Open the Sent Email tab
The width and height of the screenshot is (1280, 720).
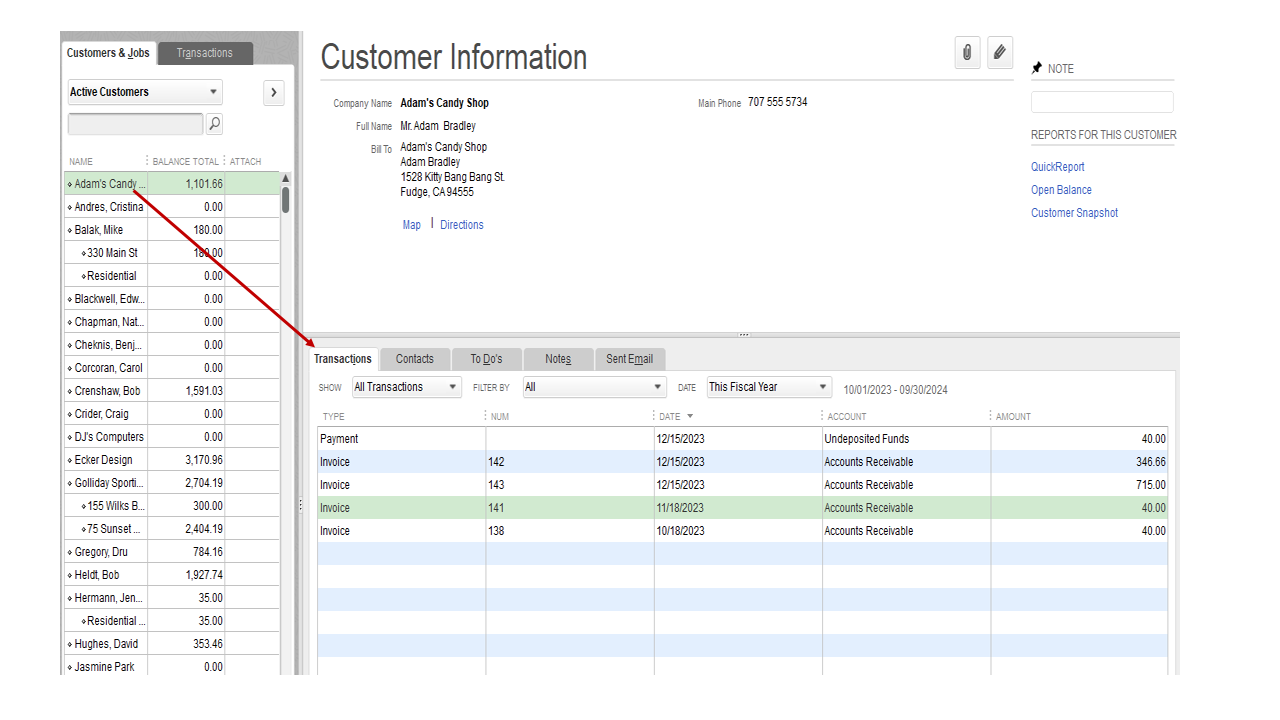point(629,358)
